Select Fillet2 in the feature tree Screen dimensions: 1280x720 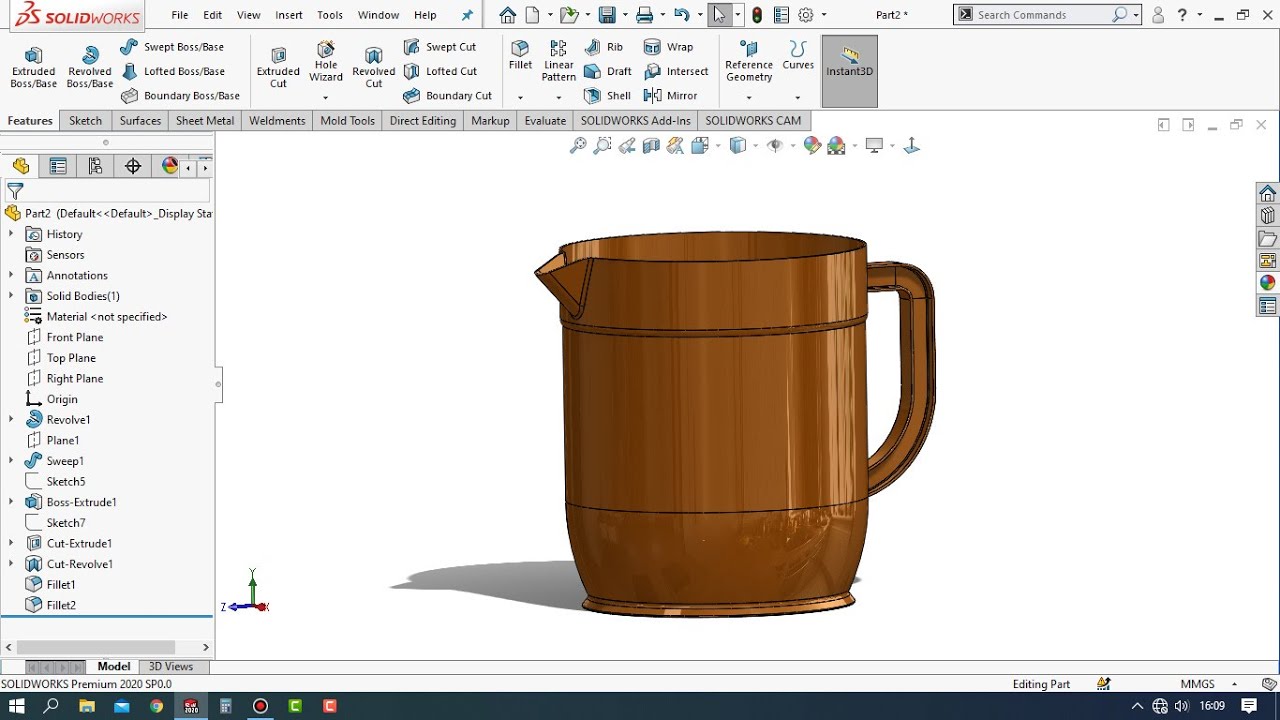pos(61,605)
